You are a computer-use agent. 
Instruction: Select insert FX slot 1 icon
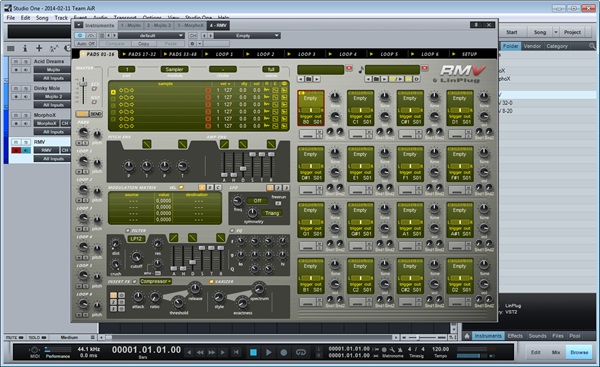(113, 295)
